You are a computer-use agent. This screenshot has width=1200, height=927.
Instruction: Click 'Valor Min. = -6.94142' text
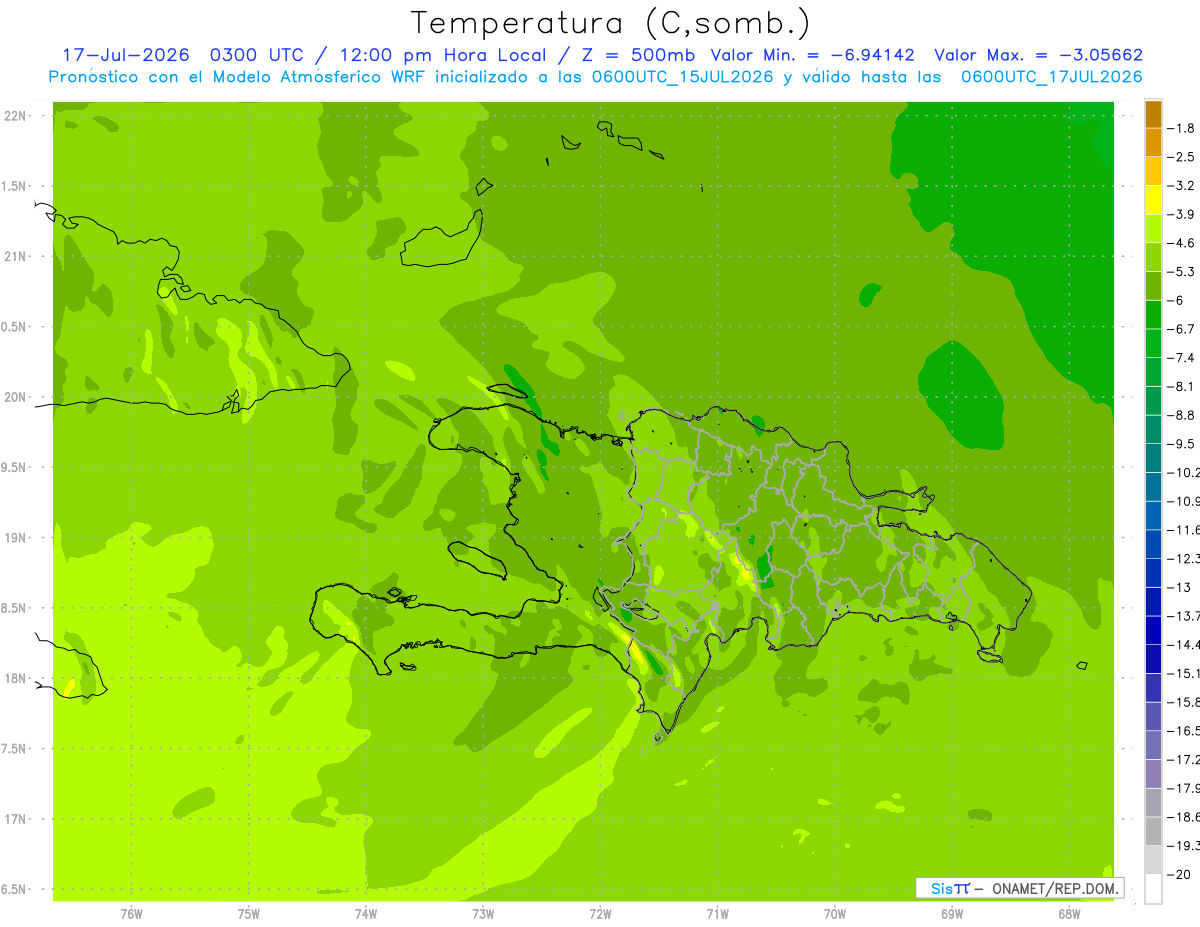(x=811, y=55)
